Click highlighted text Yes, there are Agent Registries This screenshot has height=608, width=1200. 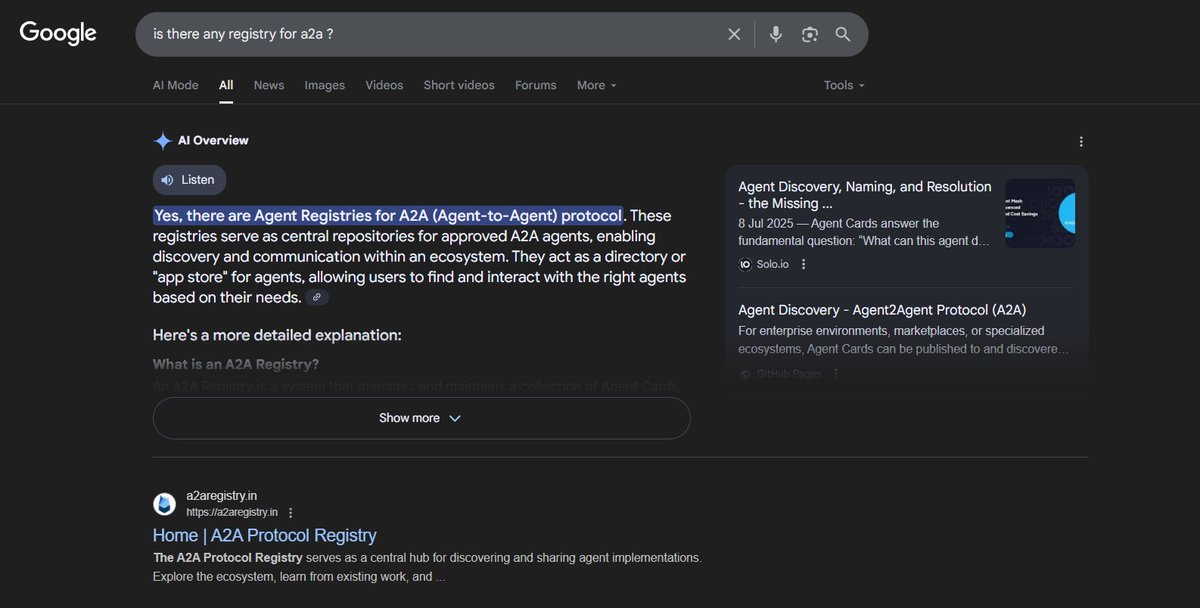[388, 215]
